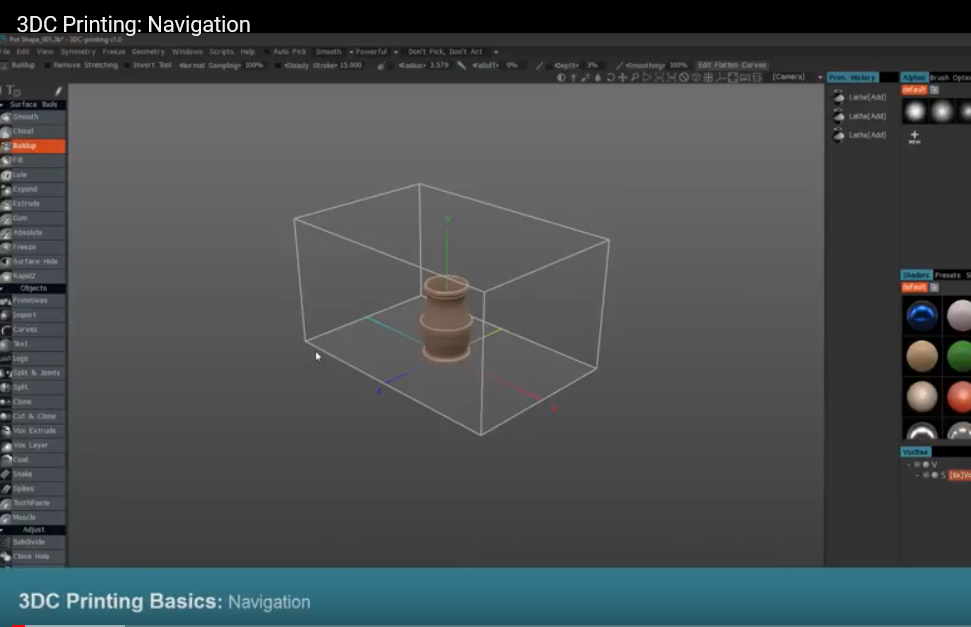Toggle visibility eye of V layer in VoxTree

[917, 464]
